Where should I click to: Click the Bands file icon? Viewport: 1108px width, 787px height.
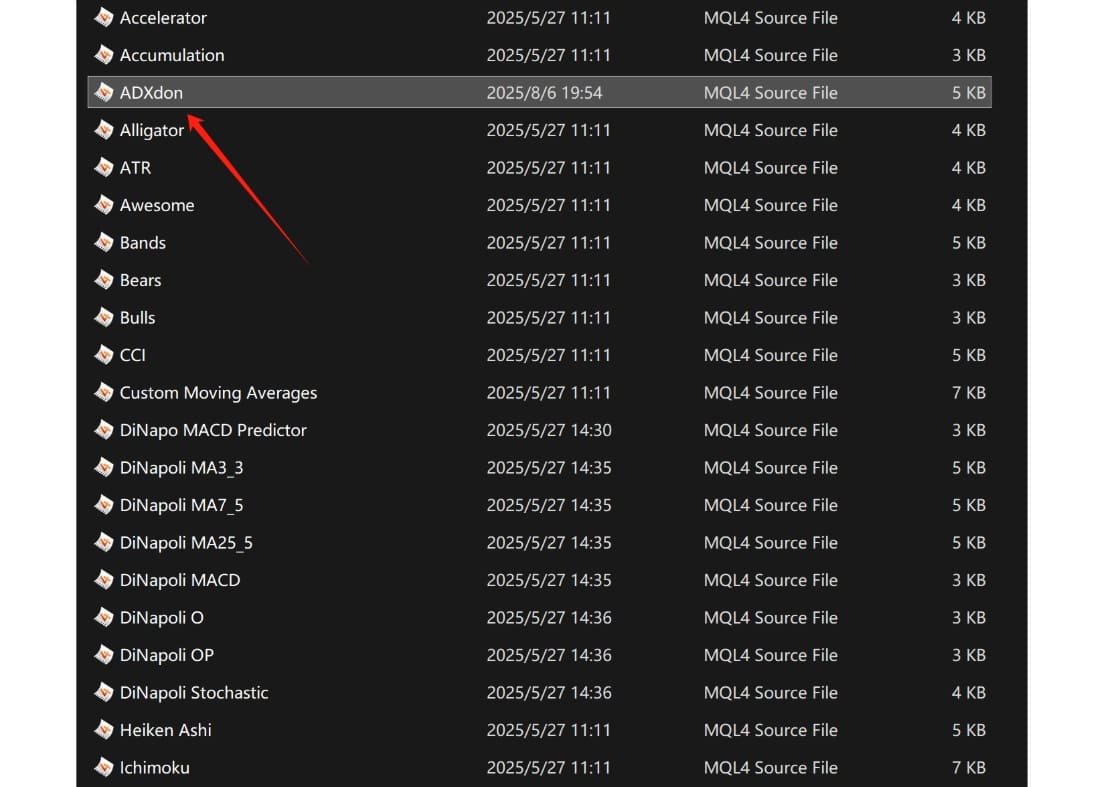click(104, 242)
